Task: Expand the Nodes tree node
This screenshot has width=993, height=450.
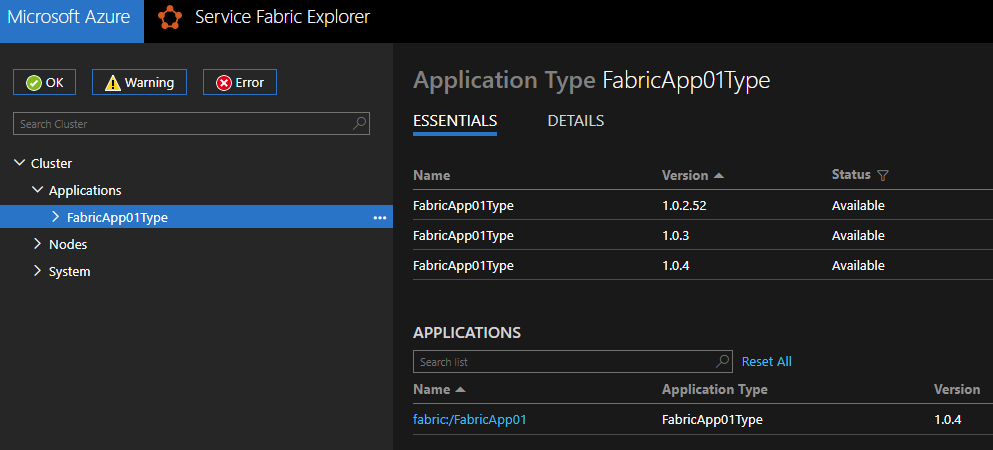Action: click(x=38, y=244)
